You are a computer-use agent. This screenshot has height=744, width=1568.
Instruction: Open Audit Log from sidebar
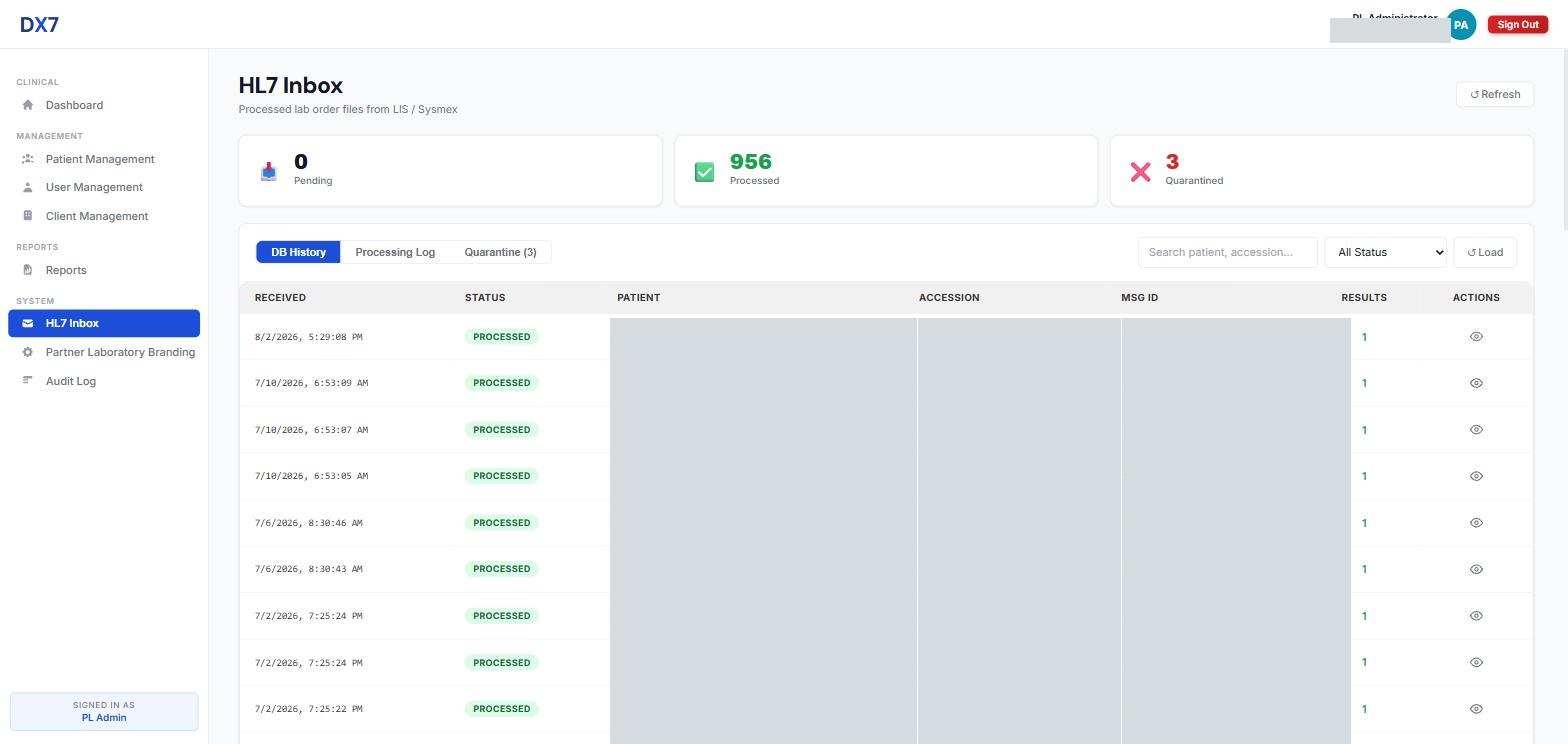104,381
